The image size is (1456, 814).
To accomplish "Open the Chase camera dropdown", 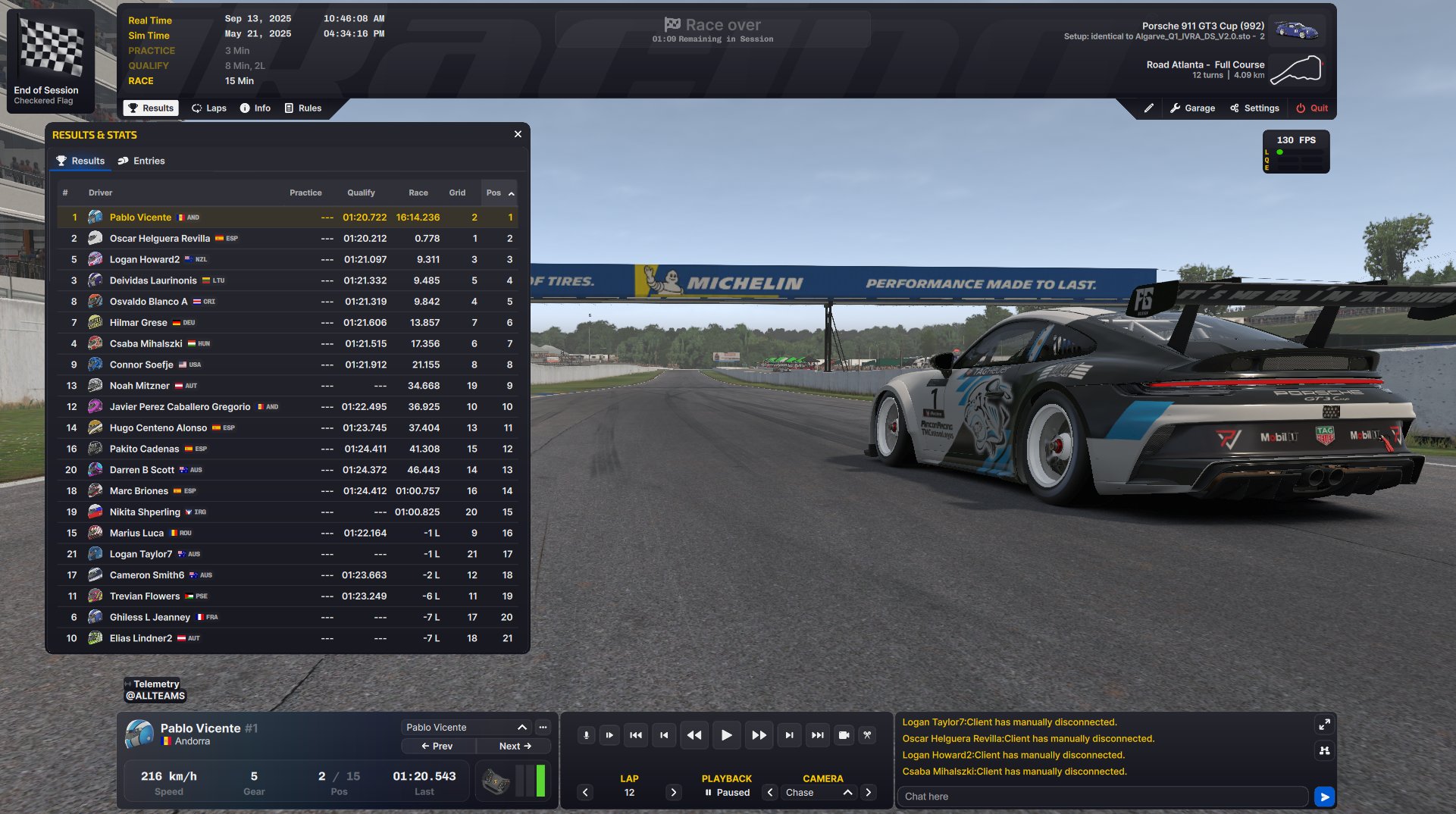I will pyautogui.click(x=819, y=793).
